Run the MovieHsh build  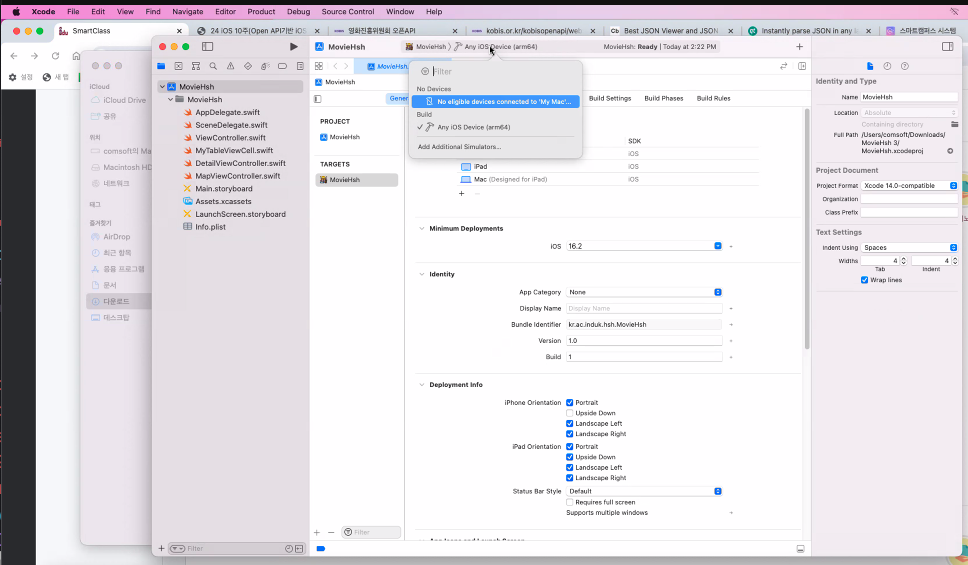(293, 46)
